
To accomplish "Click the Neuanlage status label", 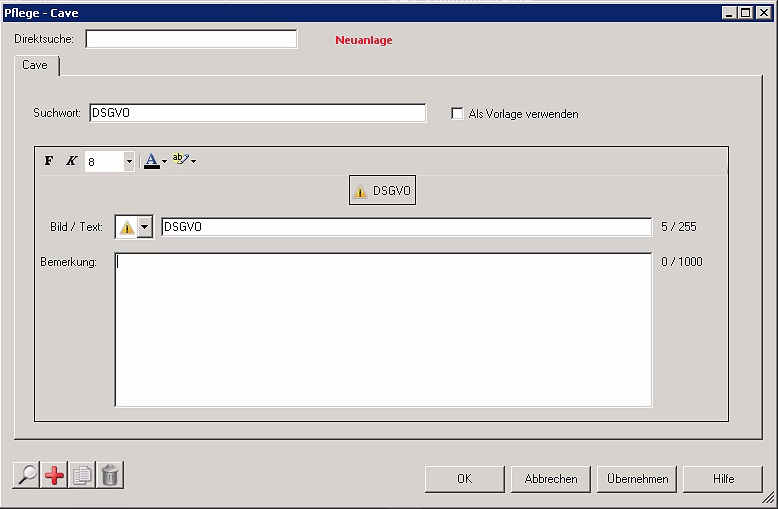I will coord(364,40).
